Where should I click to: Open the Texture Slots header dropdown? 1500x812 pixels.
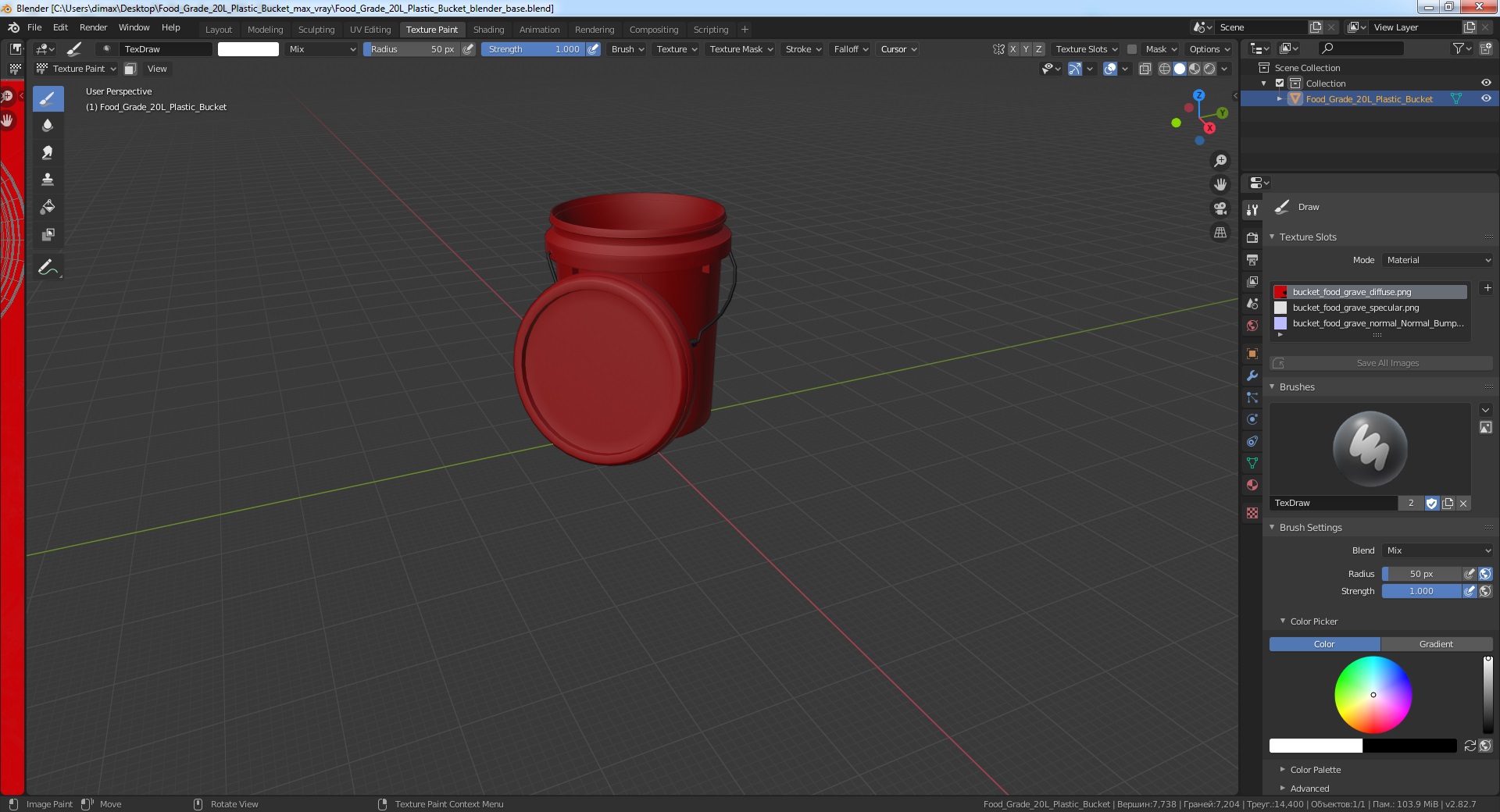1086,49
